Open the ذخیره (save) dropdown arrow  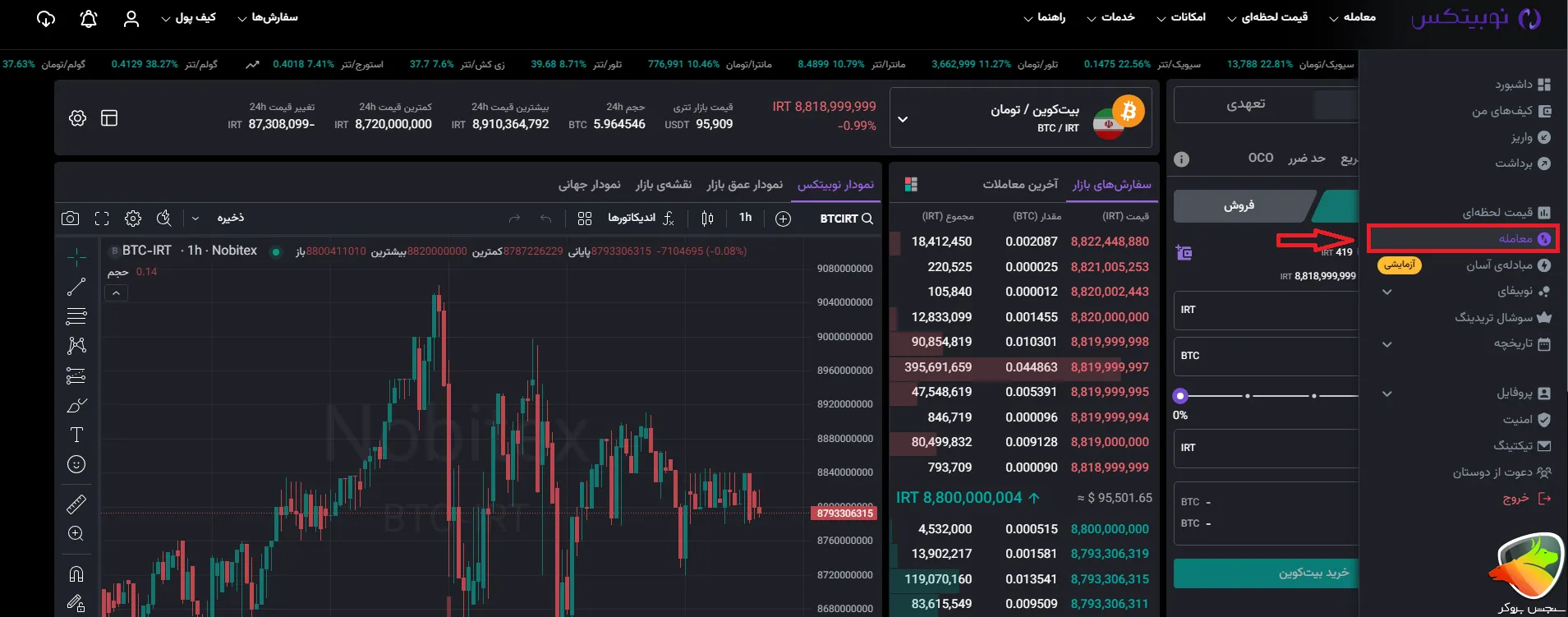195,219
